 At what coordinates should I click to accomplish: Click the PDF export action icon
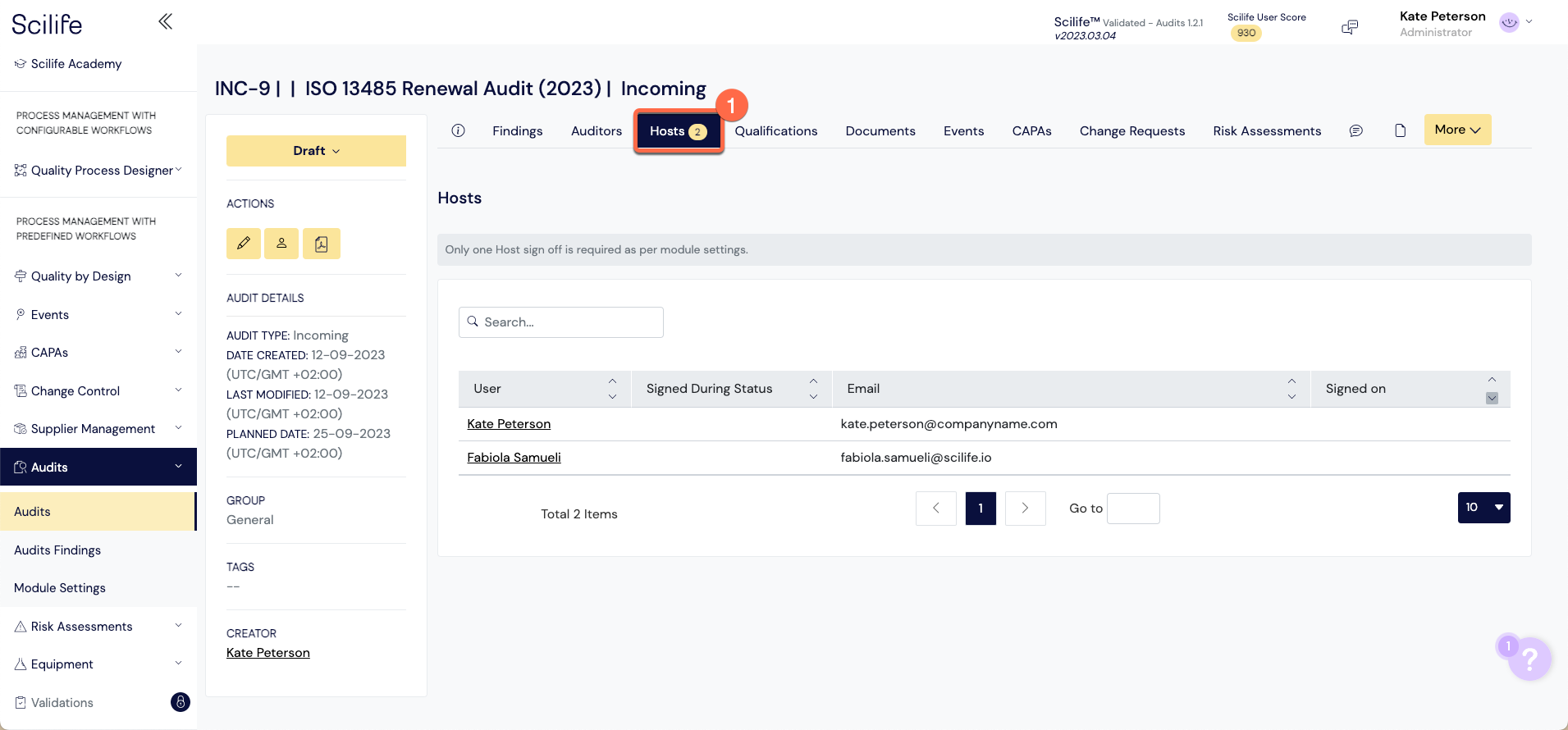click(x=322, y=244)
